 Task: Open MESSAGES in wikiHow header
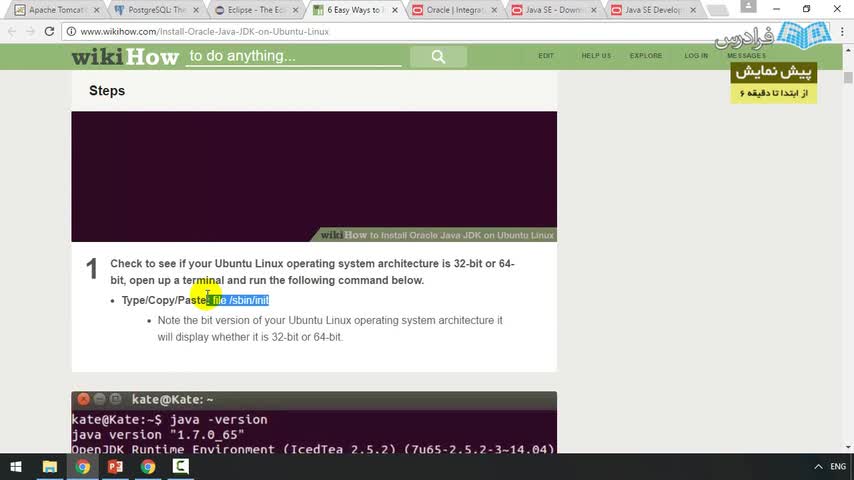point(746,56)
